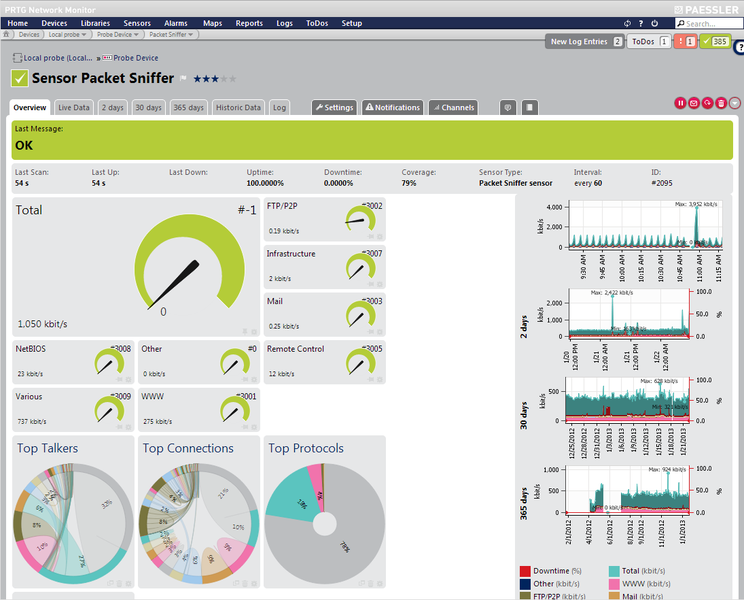
Task: Click the red envelope email icon
Action: pyautogui.click(x=694, y=103)
